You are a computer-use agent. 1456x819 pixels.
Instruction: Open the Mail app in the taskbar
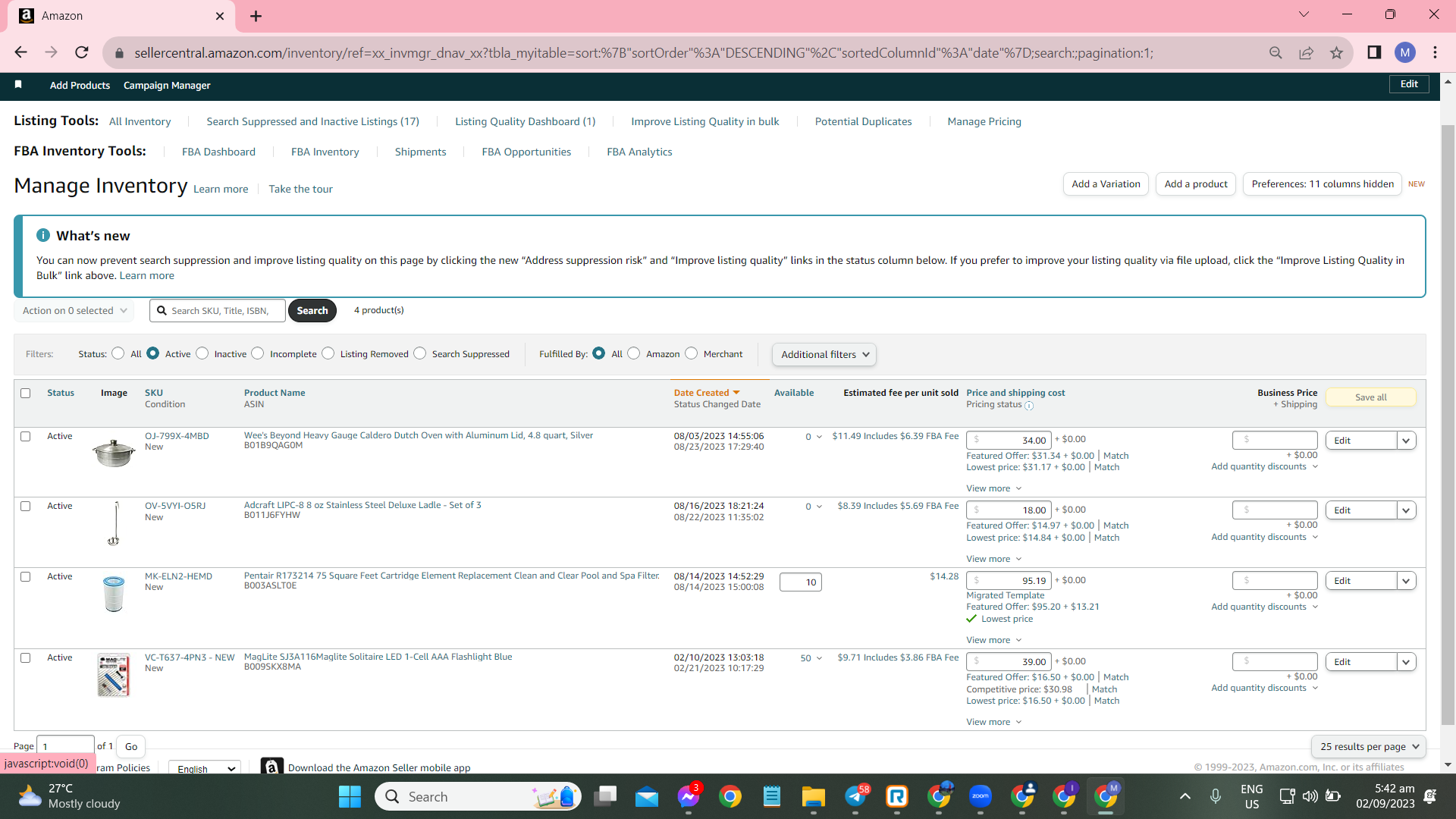pos(647,796)
